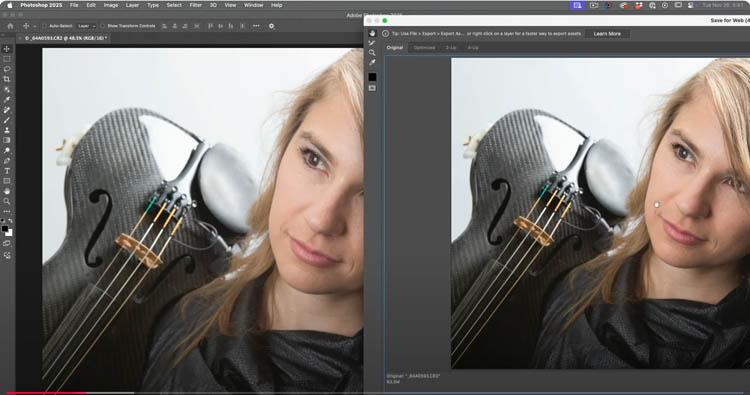This screenshot has width=750, height=395.
Task: Select the Horizontal Type tool
Action: [x=7, y=171]
